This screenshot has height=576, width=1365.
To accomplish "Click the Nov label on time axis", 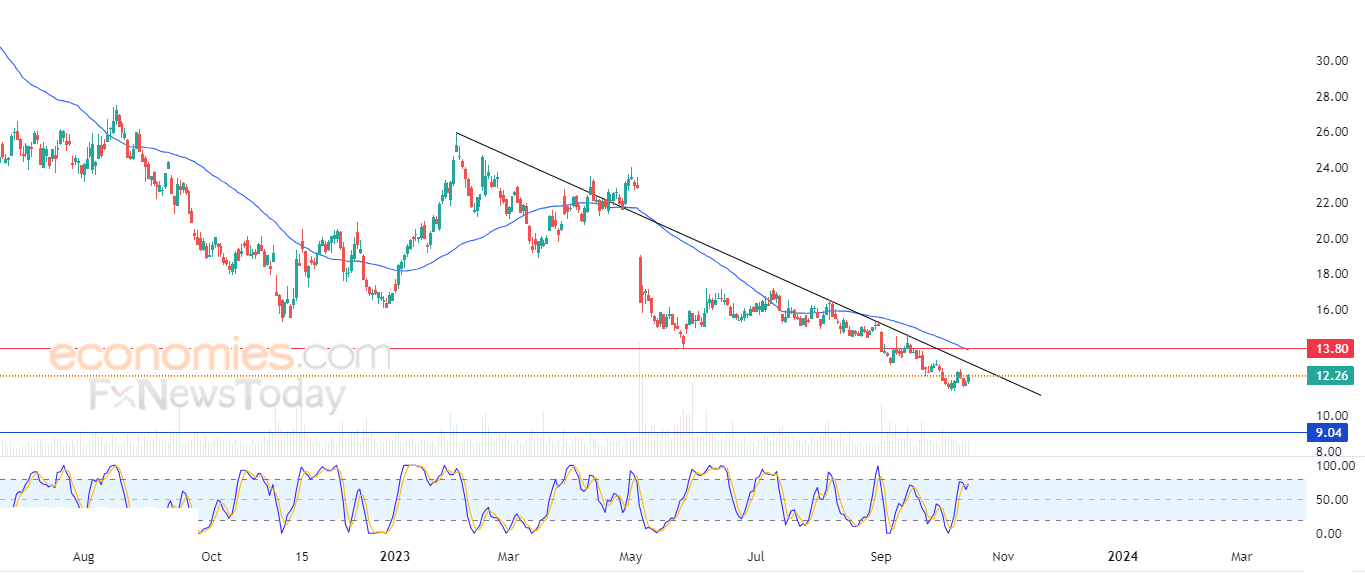I will 1004,556.
